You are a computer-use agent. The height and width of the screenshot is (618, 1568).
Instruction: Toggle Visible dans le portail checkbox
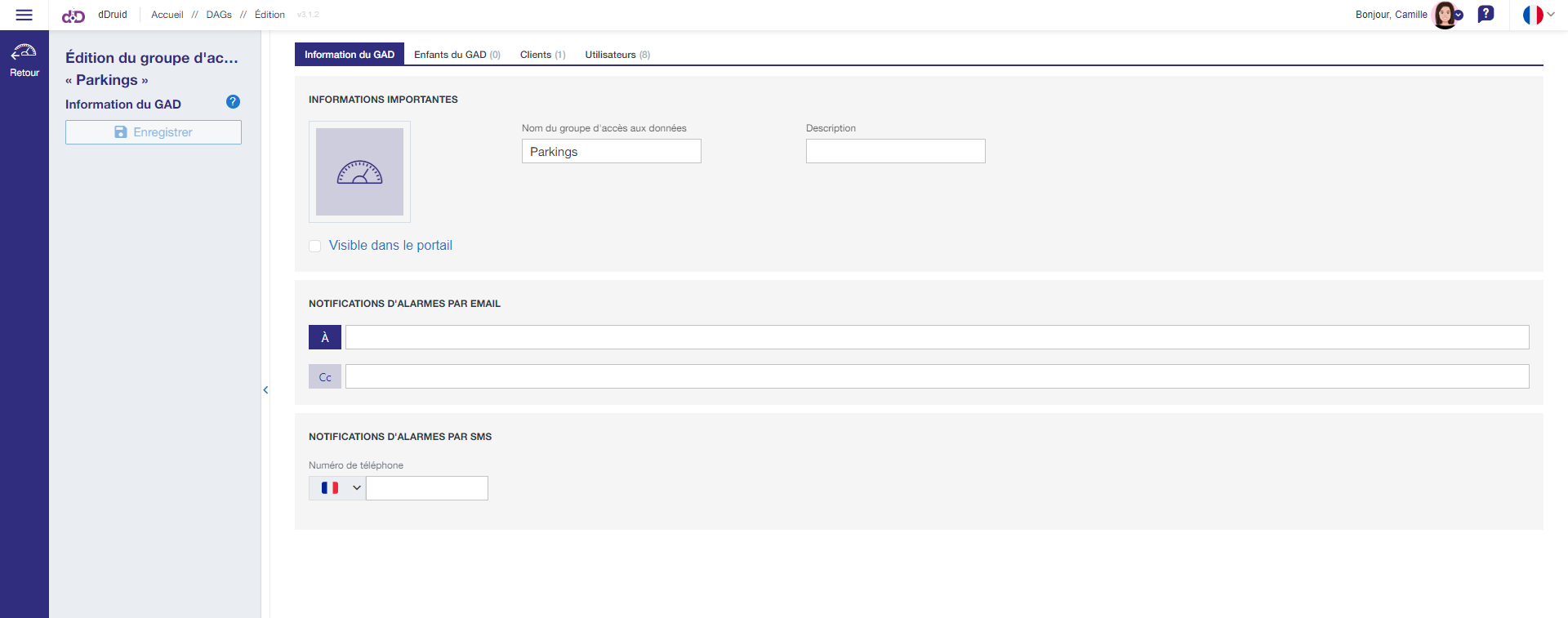314,246
